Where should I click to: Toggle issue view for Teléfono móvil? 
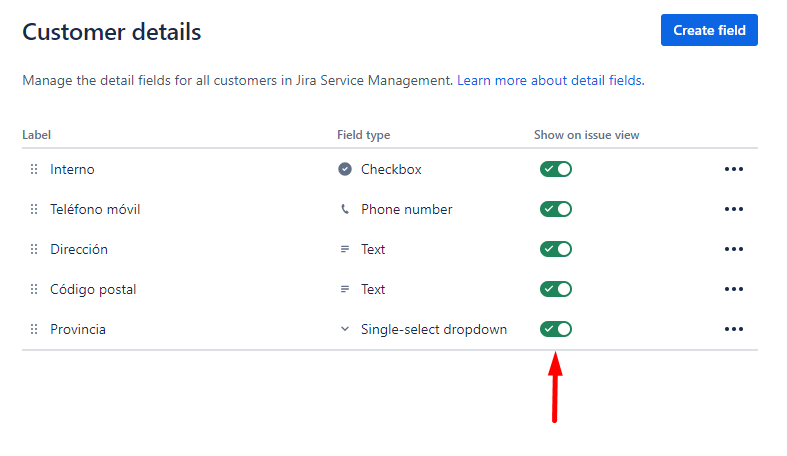pyautogui.click(x=556, y=209)
